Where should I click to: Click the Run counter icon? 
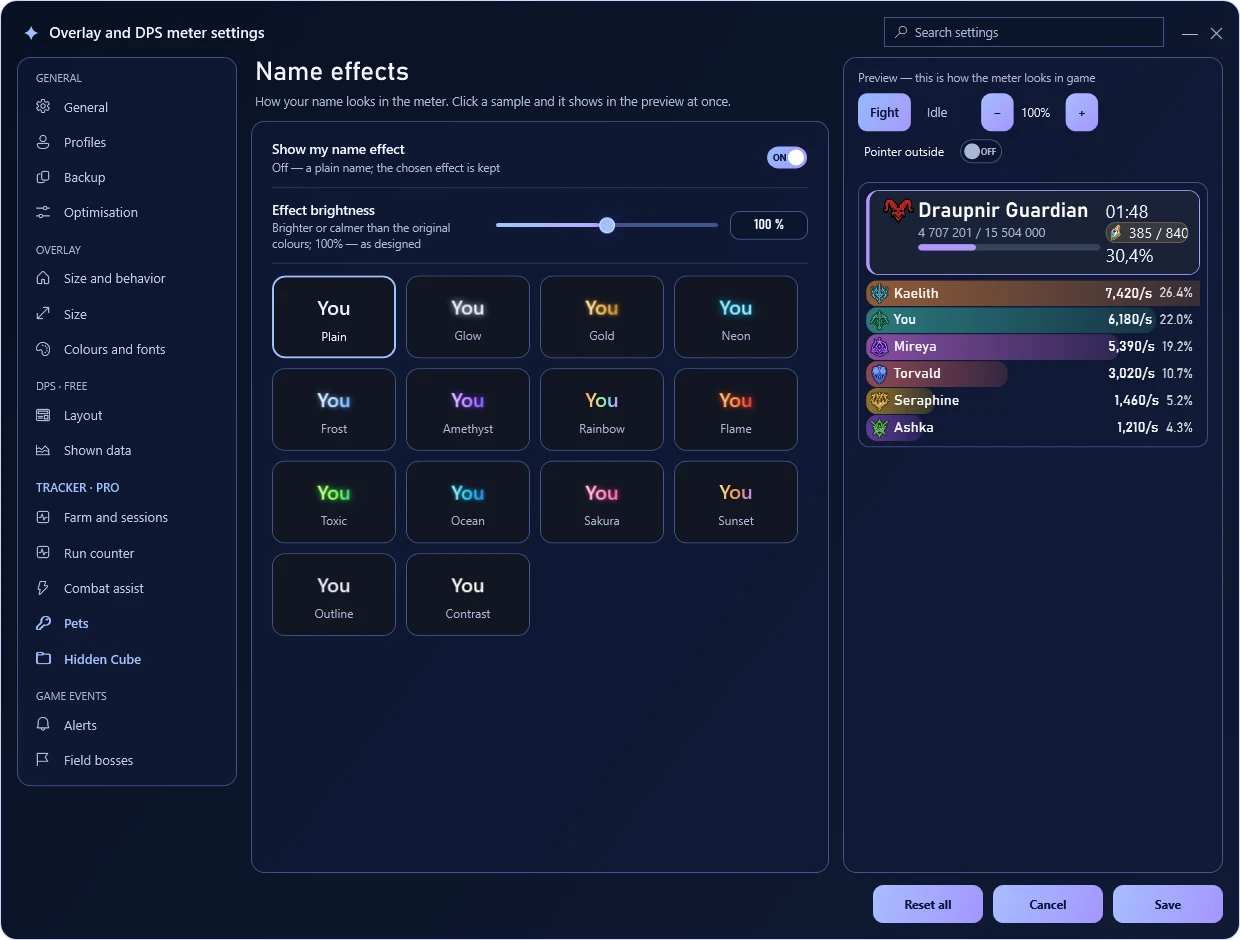(x=43, y=553)
